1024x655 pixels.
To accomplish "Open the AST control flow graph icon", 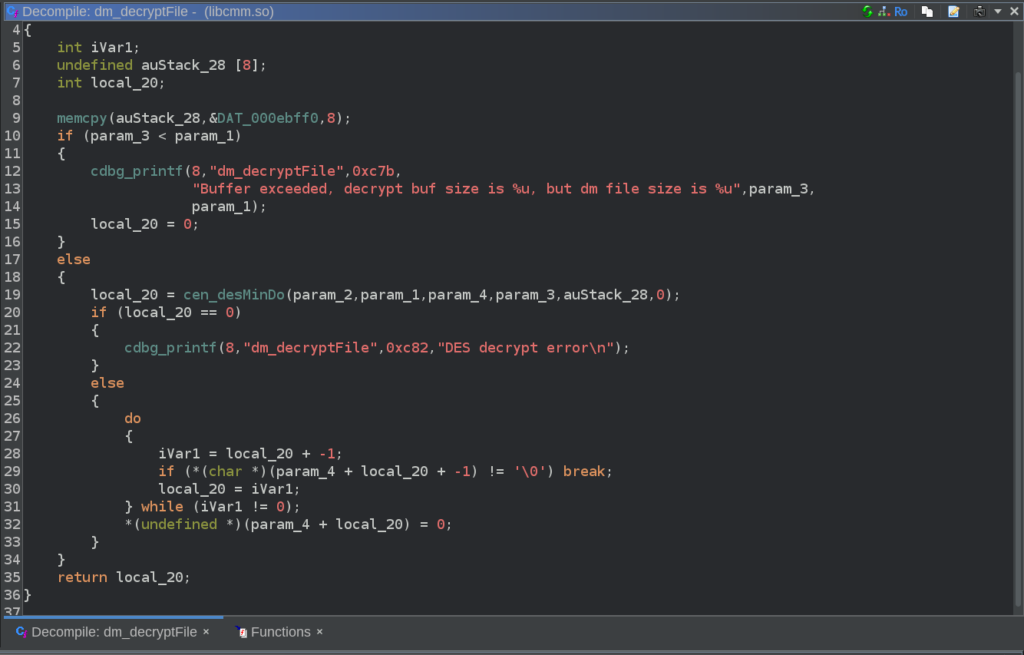I will pyautogui.click(x=883, y=11).
